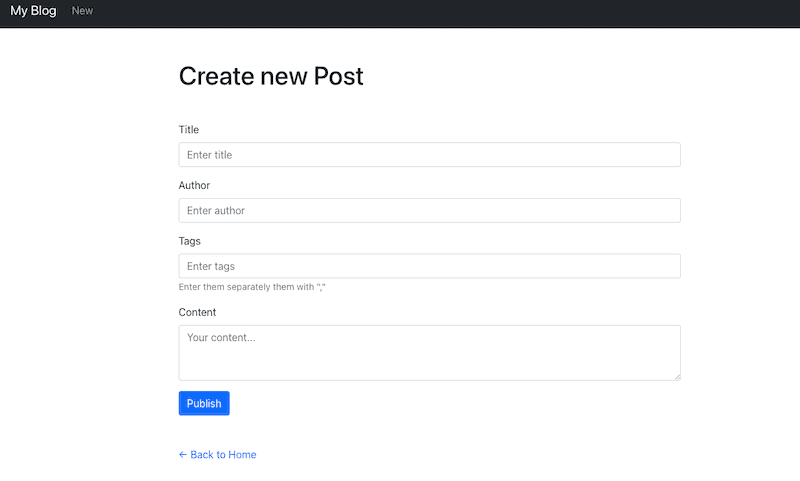Click the "Enter author" placeholder text
This screenshot has height=481, width=800.
click(216, 211)
